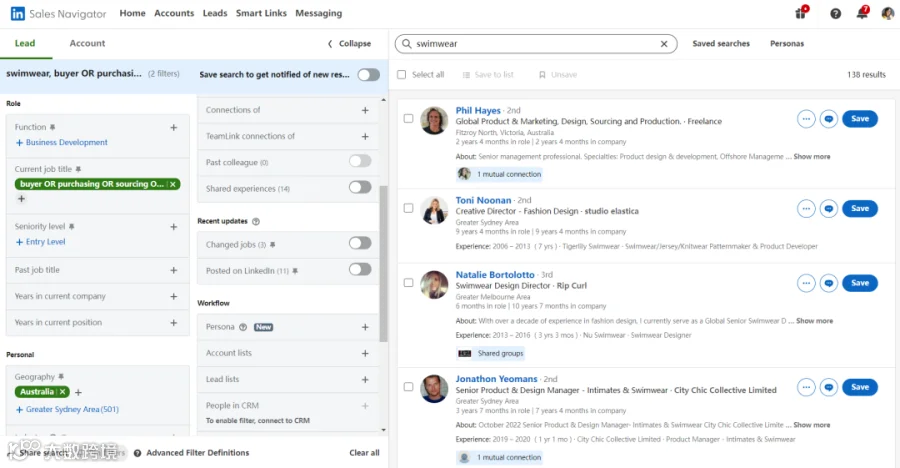Expand the Account lists filter
The height and width of the screenshot is (468, 900).
tap(365, 354)
